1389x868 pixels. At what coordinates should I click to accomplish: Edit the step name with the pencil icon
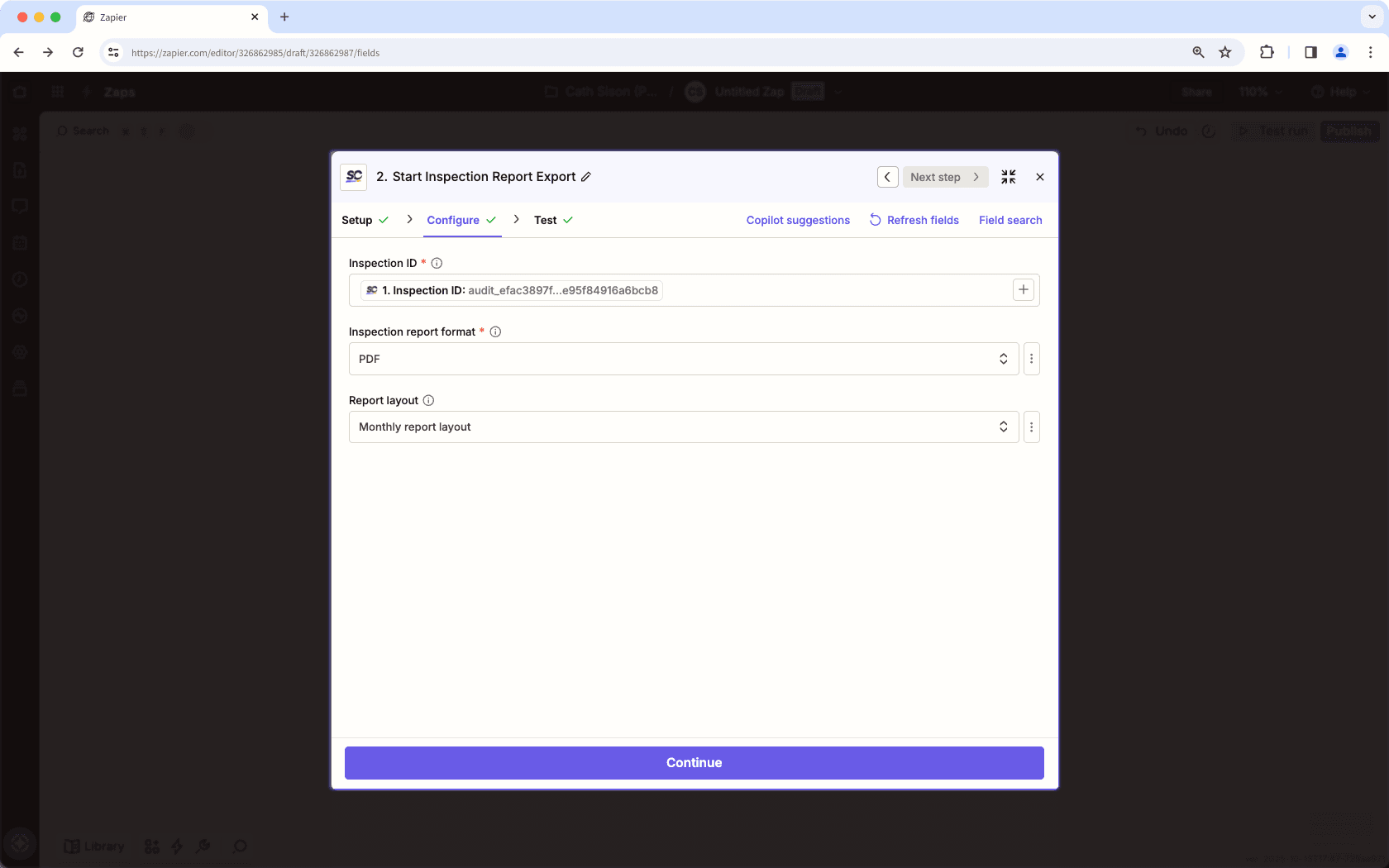point(587,176)
